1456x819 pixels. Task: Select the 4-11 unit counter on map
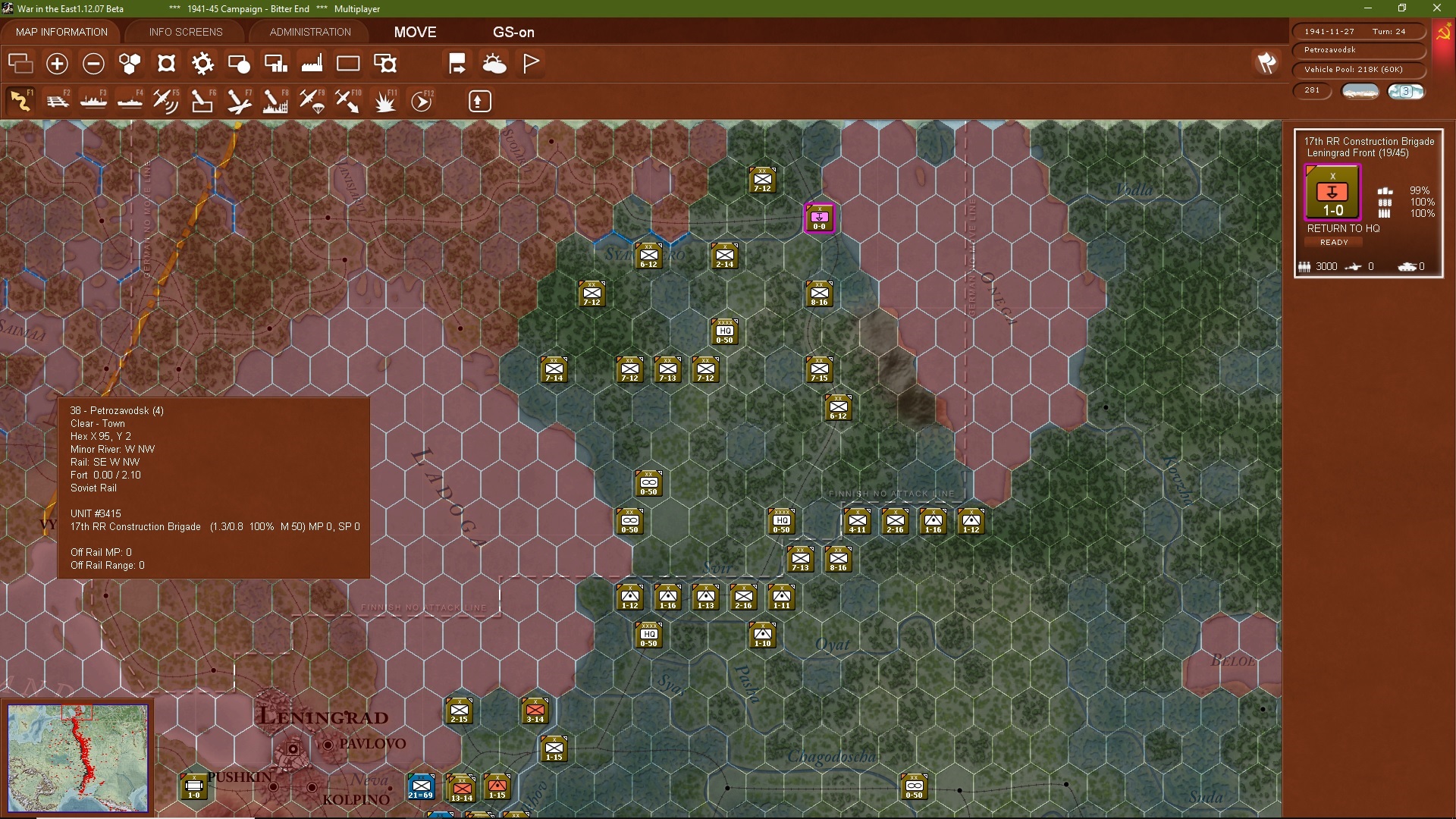(857, 521)
